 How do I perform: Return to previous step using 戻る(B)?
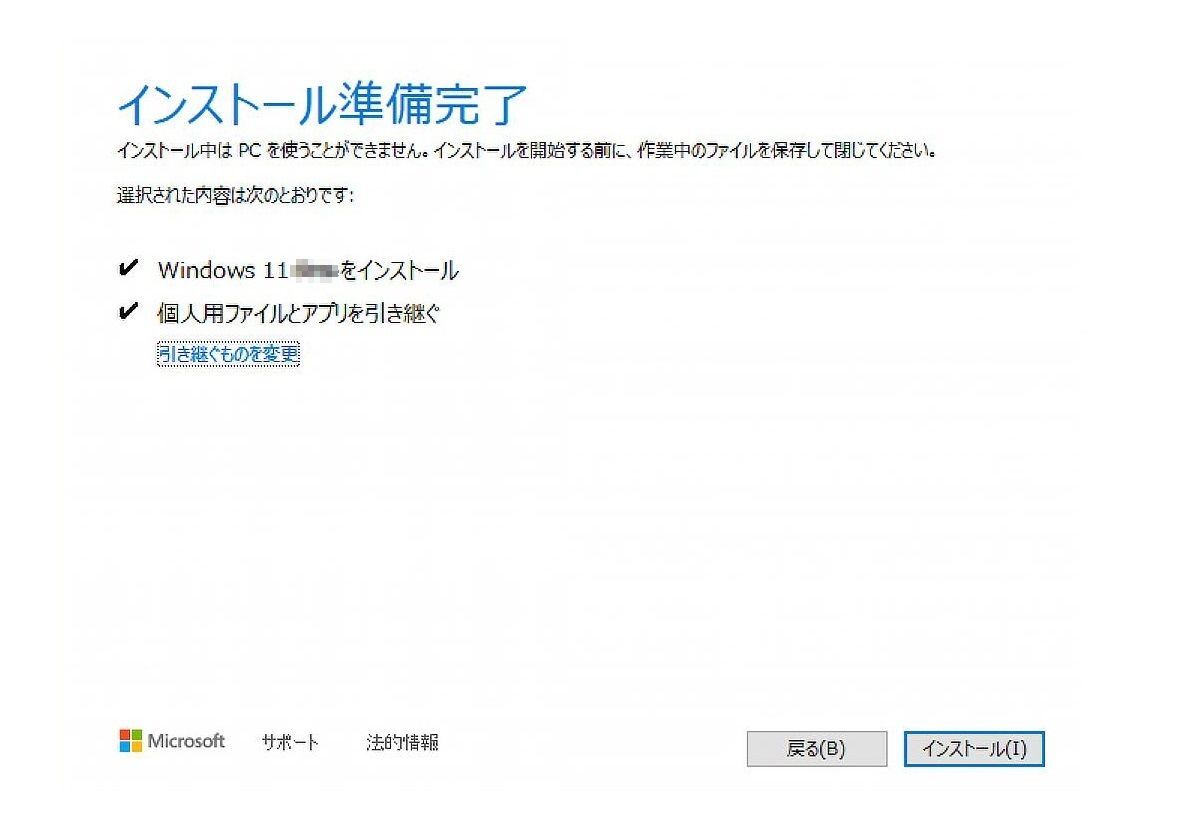point(816,748)
